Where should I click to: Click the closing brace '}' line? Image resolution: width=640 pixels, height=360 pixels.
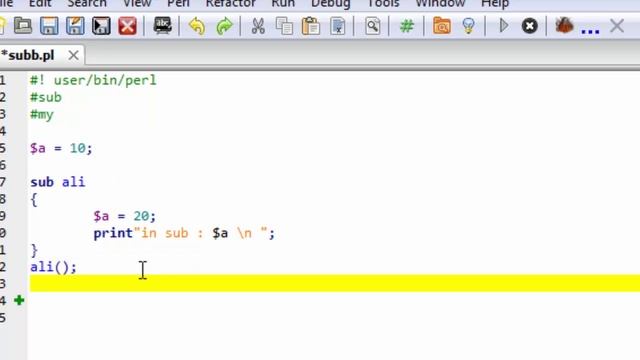[x=34, y=250]
